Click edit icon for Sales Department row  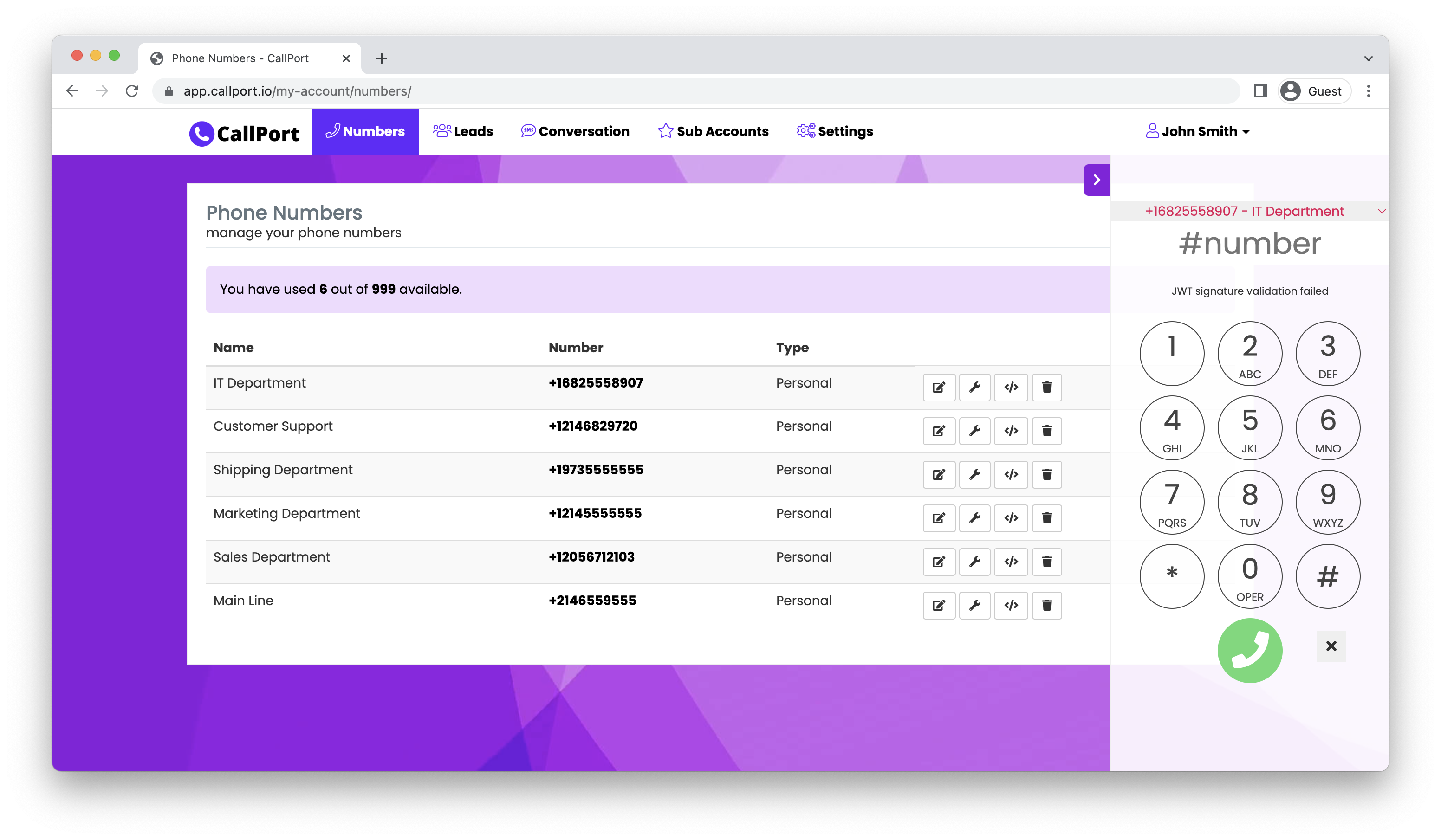point(938,562)
